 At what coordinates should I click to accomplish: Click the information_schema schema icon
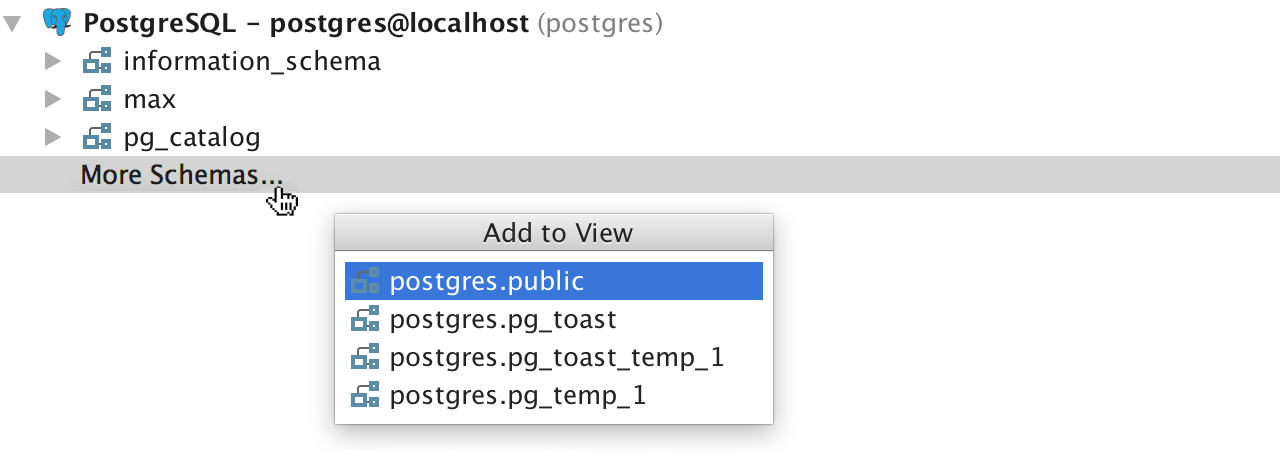[97, 62]
